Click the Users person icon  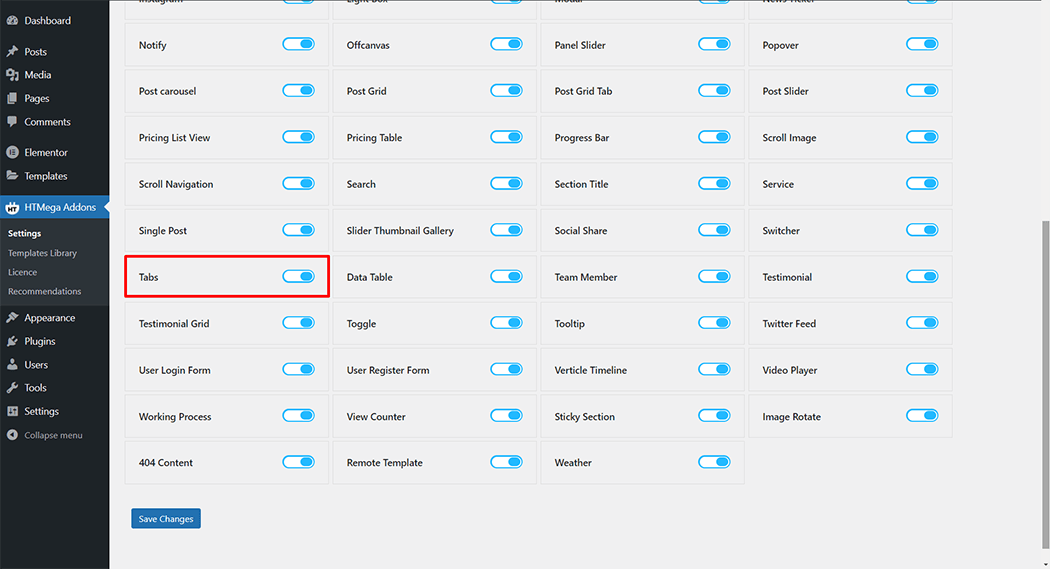tap(12, 365)
